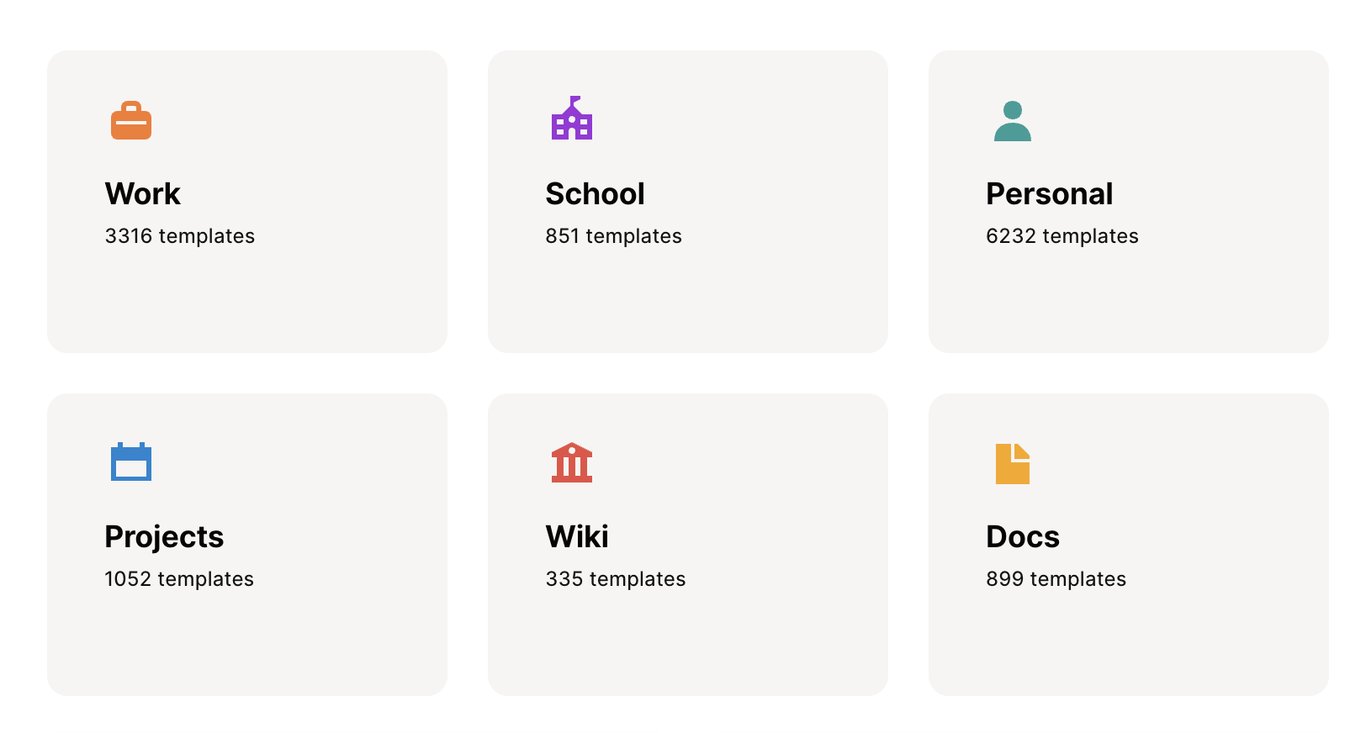1366x733 pixels.
Task: Click the "851 templates" count text
Action: pos(613,236)
